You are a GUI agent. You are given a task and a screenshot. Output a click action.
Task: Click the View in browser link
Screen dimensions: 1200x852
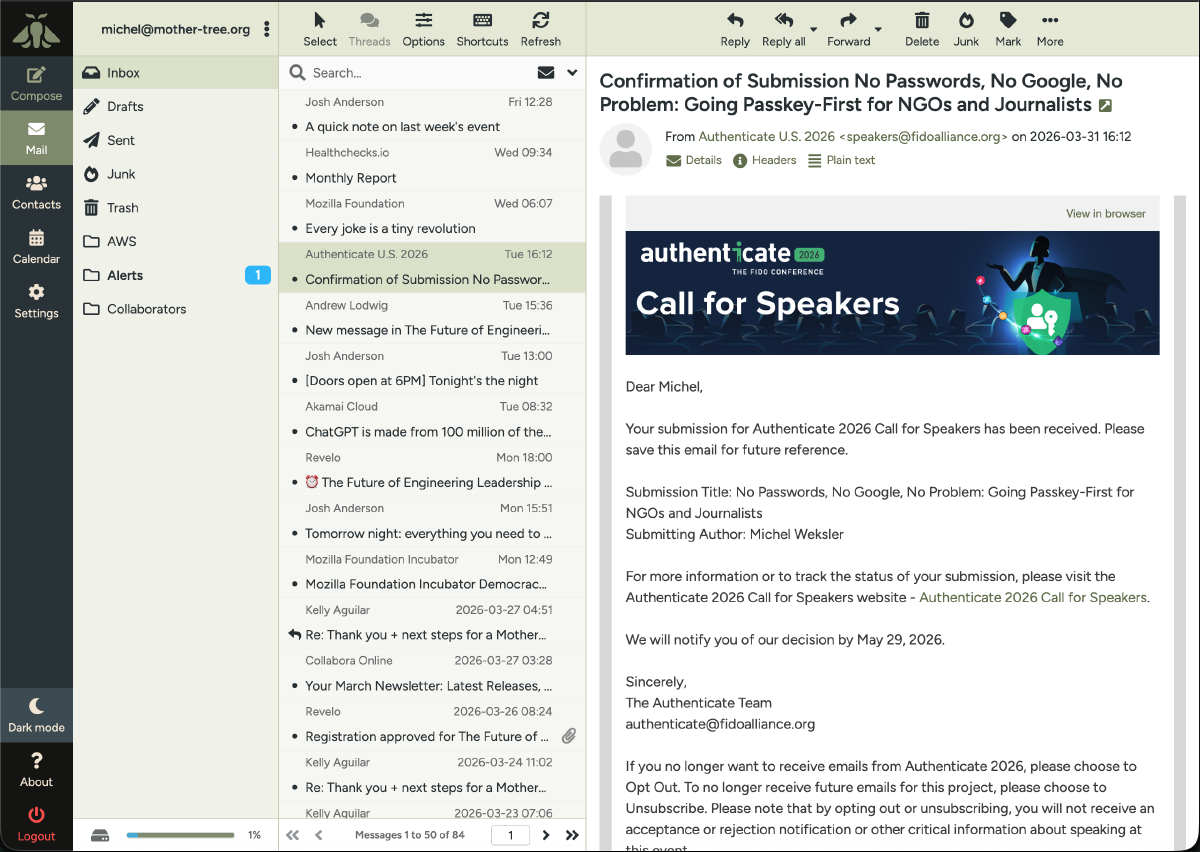click(1105, 214)
